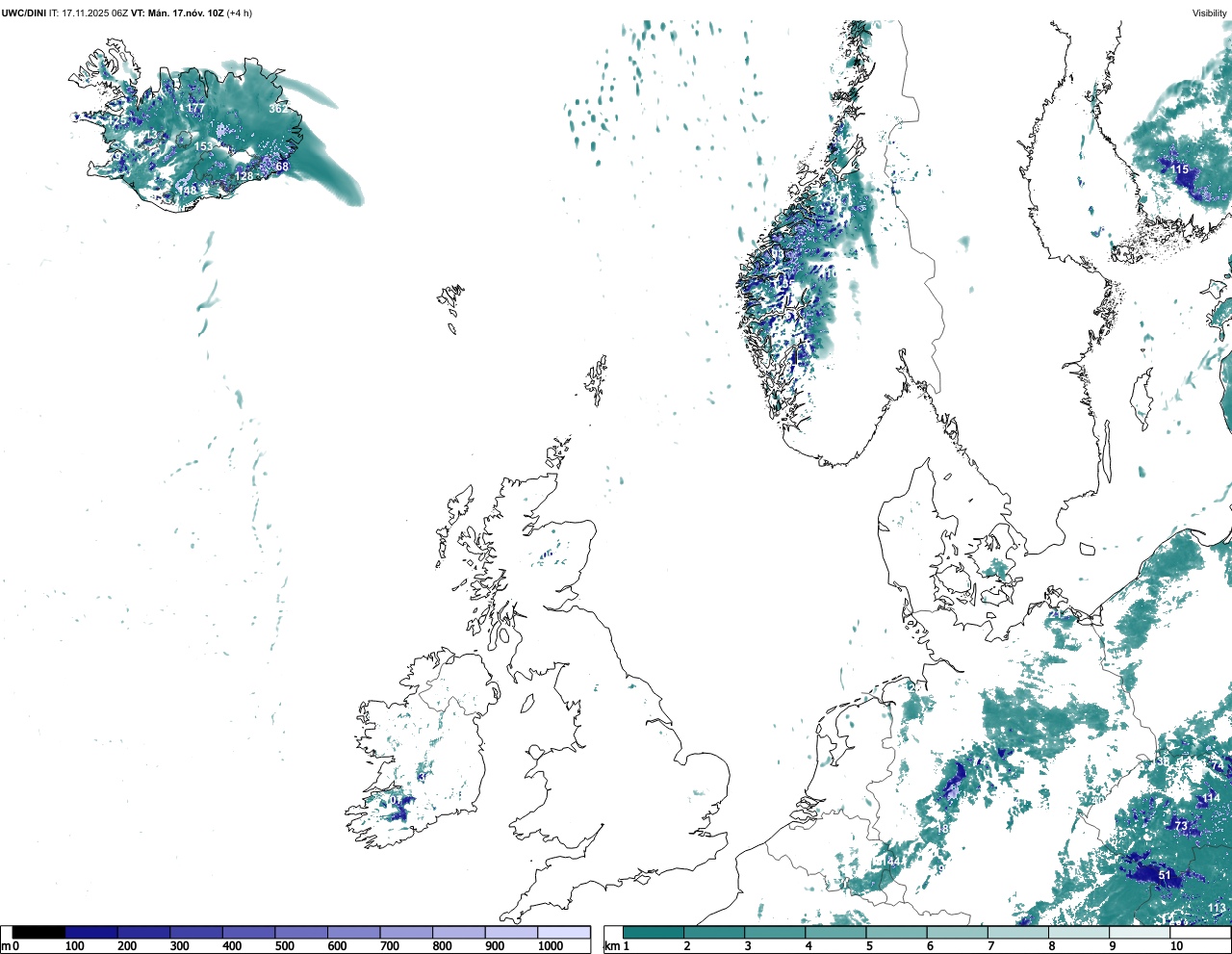The image size is (1232, 954).
Task: Click the '114' value map label
Action: tap(1211, 797)
